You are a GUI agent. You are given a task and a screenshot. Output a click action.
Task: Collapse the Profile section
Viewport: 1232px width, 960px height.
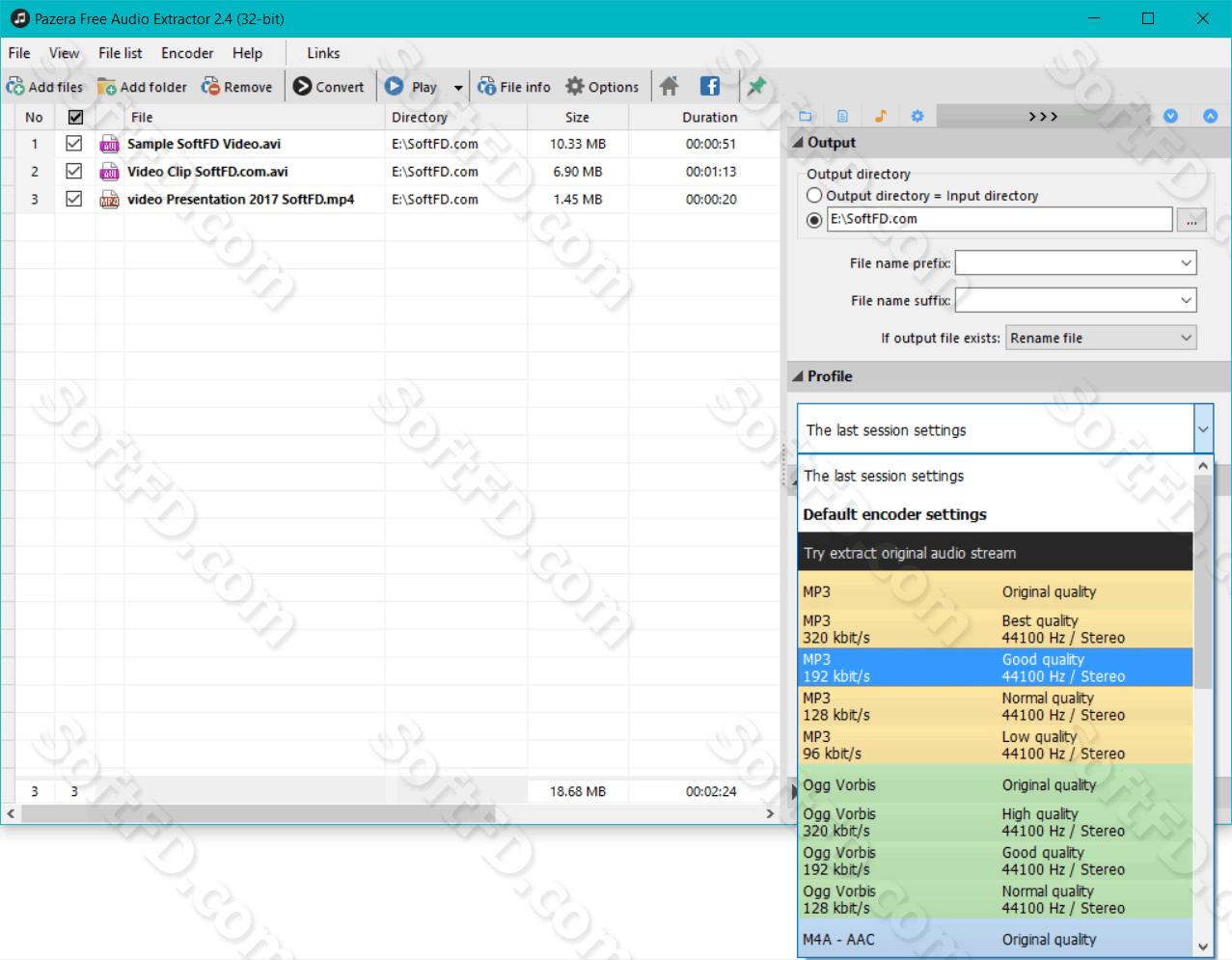pos(798,376)
